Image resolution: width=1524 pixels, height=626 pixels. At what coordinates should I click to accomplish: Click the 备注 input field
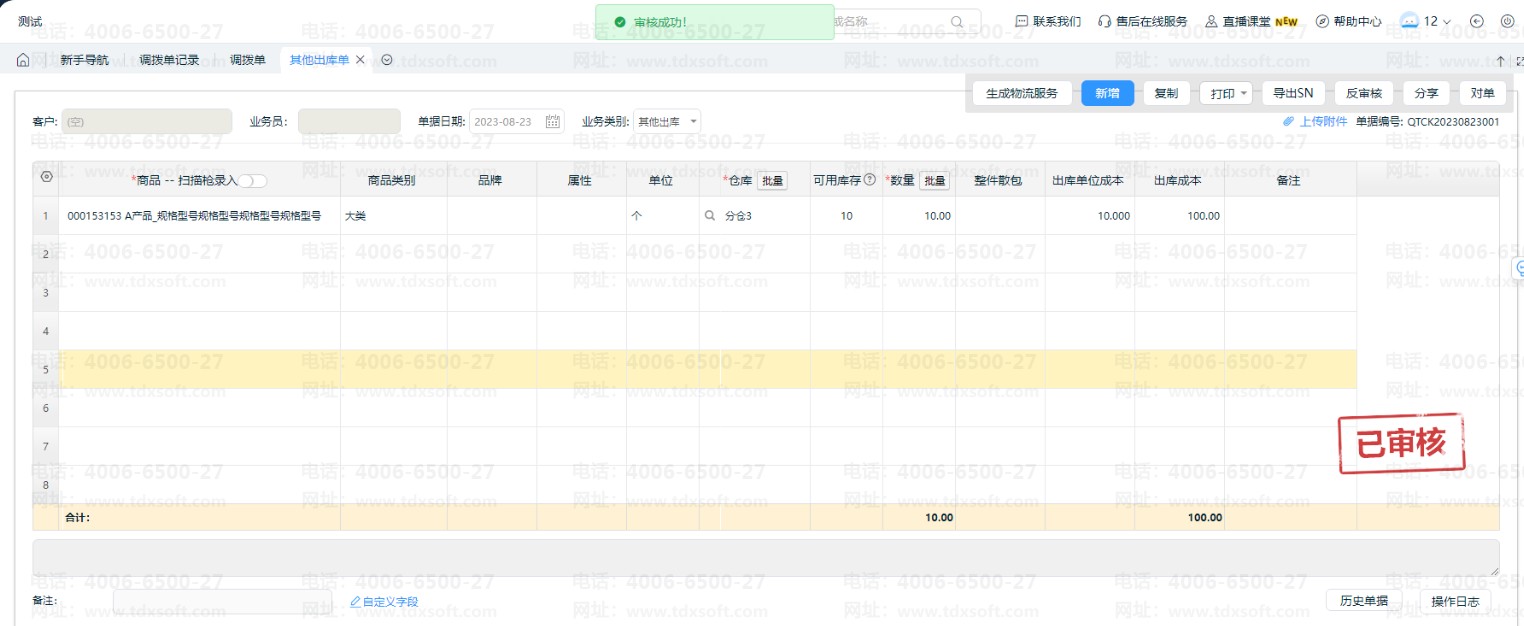click(x=222, y=601)
